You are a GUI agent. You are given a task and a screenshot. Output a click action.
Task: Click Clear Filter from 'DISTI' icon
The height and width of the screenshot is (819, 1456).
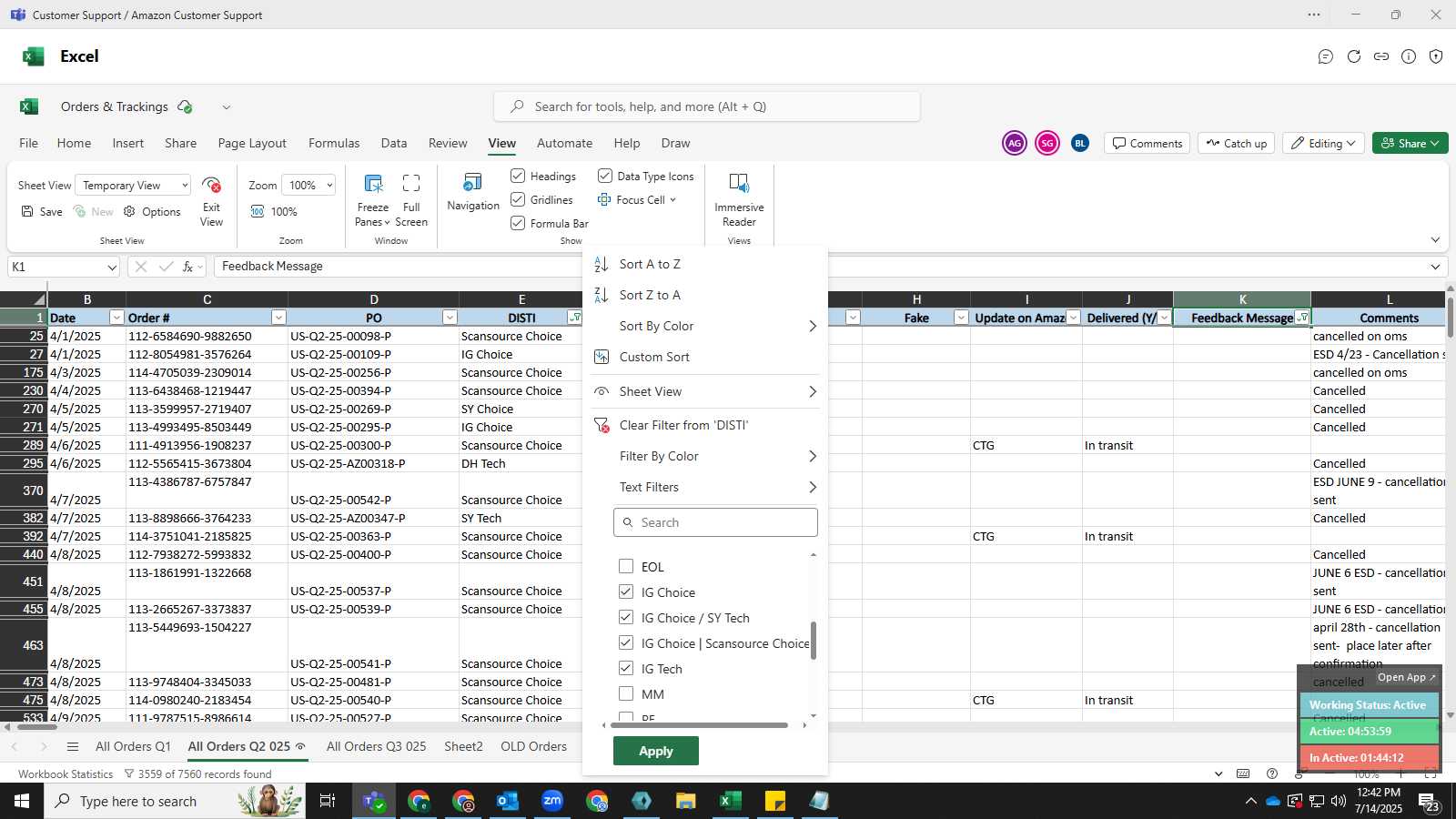(x=601, y=425)
